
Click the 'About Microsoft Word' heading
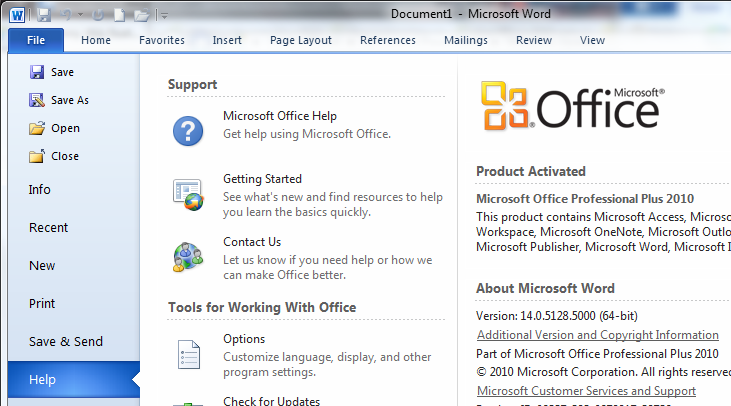pyautogui.click(x=545, y=288)
